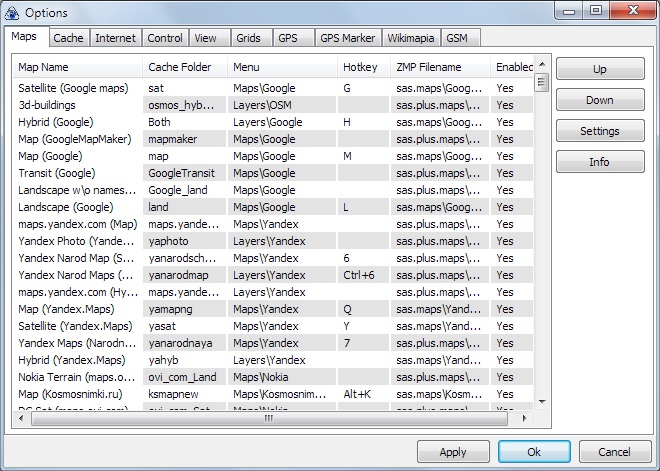
Task: Sort by Map Name column header
Action: [77, 67]
